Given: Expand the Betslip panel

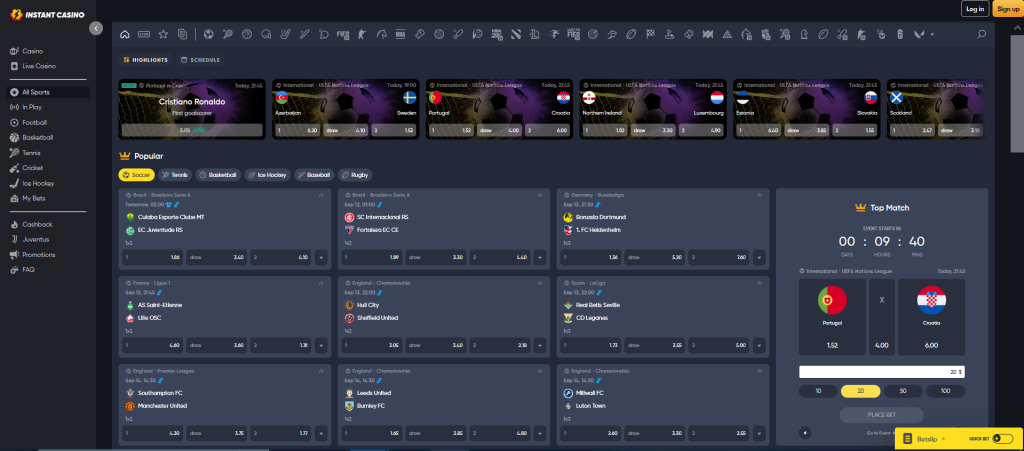Looking at the screenshot, I should [930, 438].
